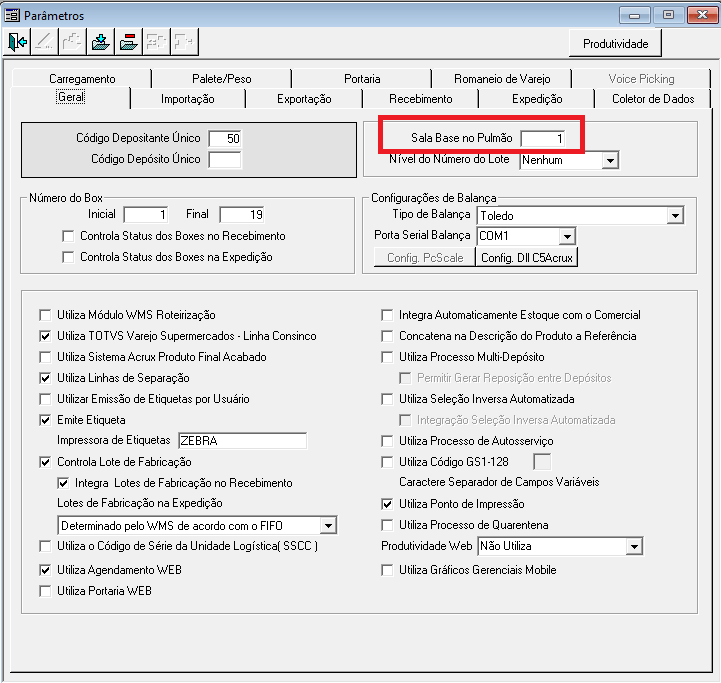This screenshot has height=683, width=721.
Task: Click the Parâmetros window title icon
Action: tap(12, 15)
